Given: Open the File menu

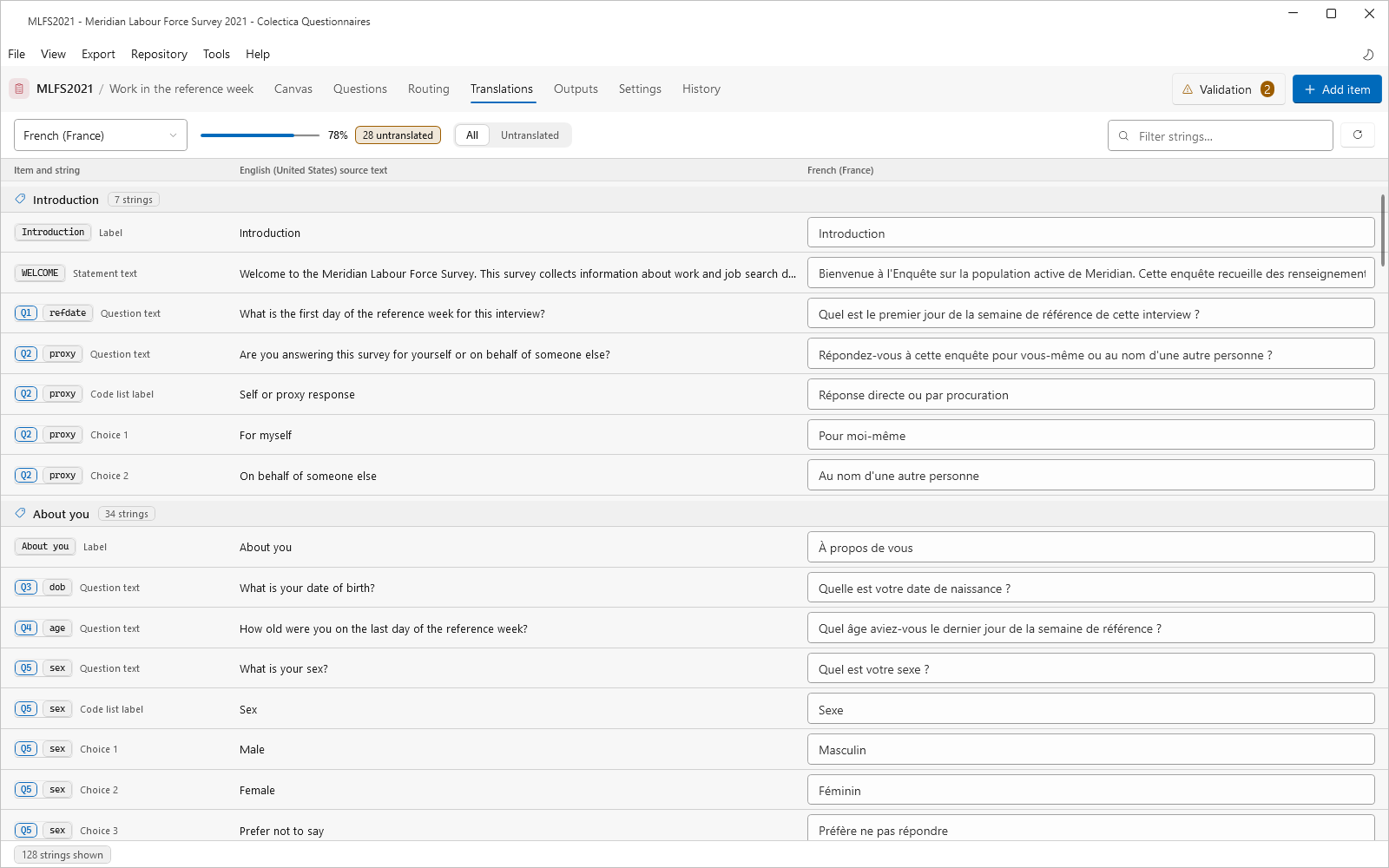Looking at the screenshot, I should pyautogui.click(x=16, y=54).
